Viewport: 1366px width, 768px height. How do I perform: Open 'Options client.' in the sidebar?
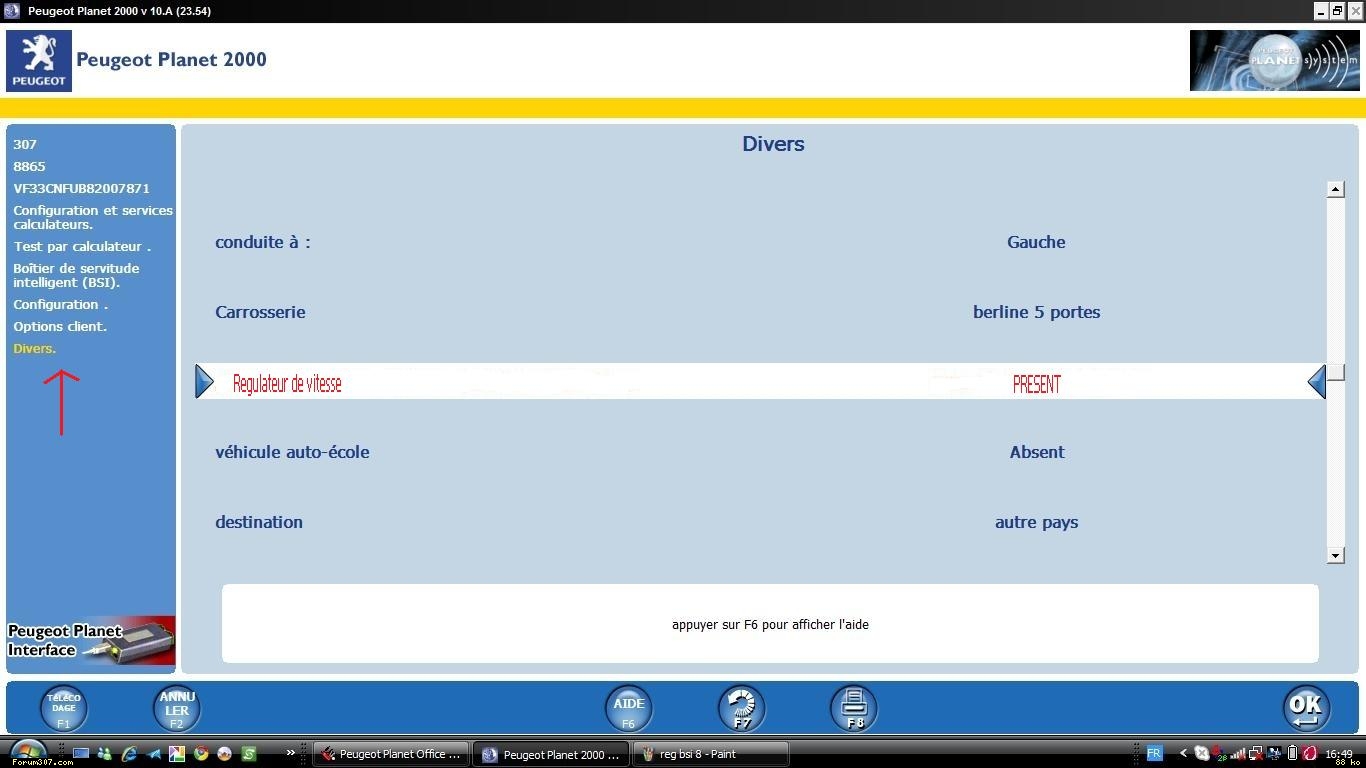coord(60,326)
